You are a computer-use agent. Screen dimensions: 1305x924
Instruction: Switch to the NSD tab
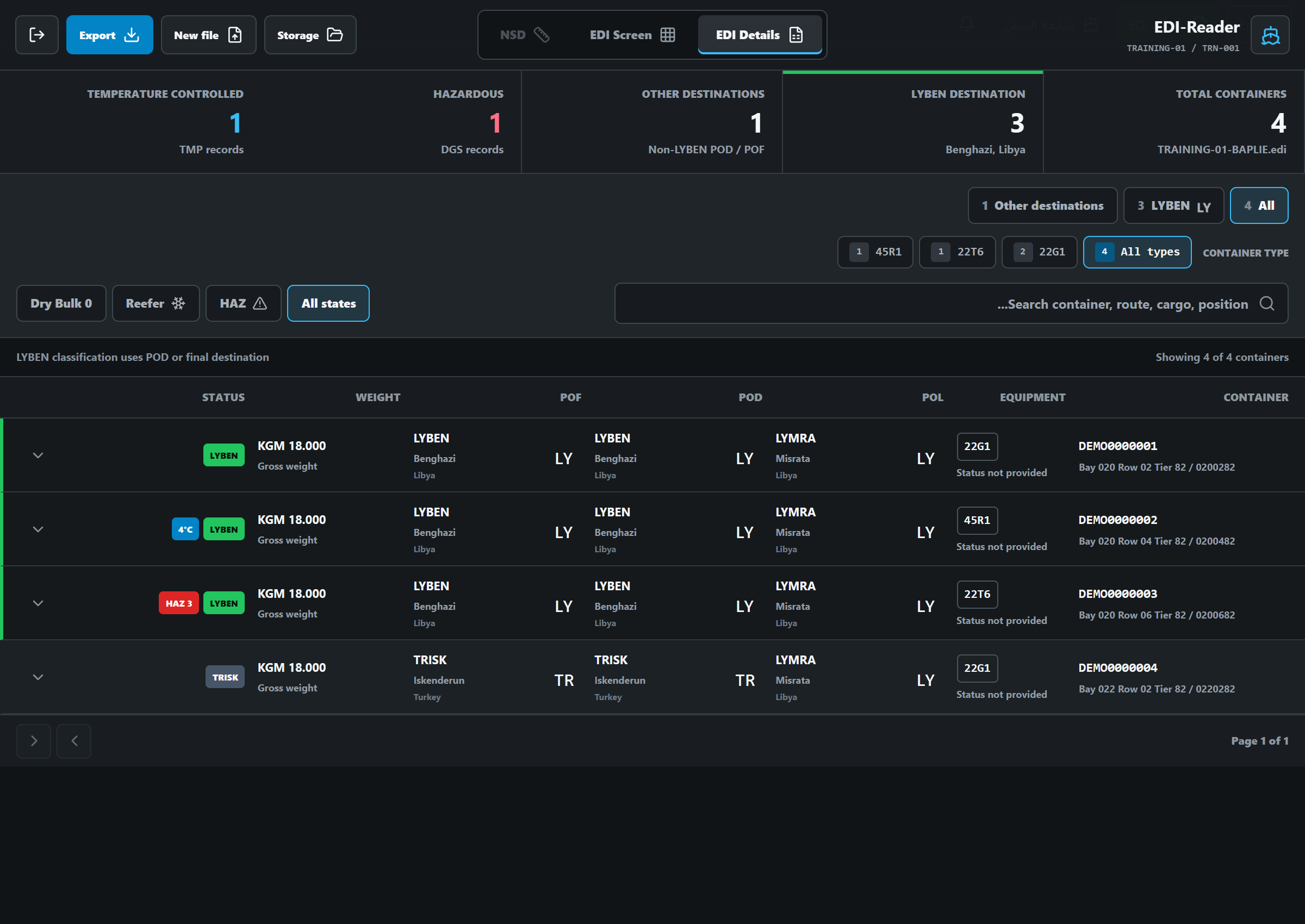point(524,35)
